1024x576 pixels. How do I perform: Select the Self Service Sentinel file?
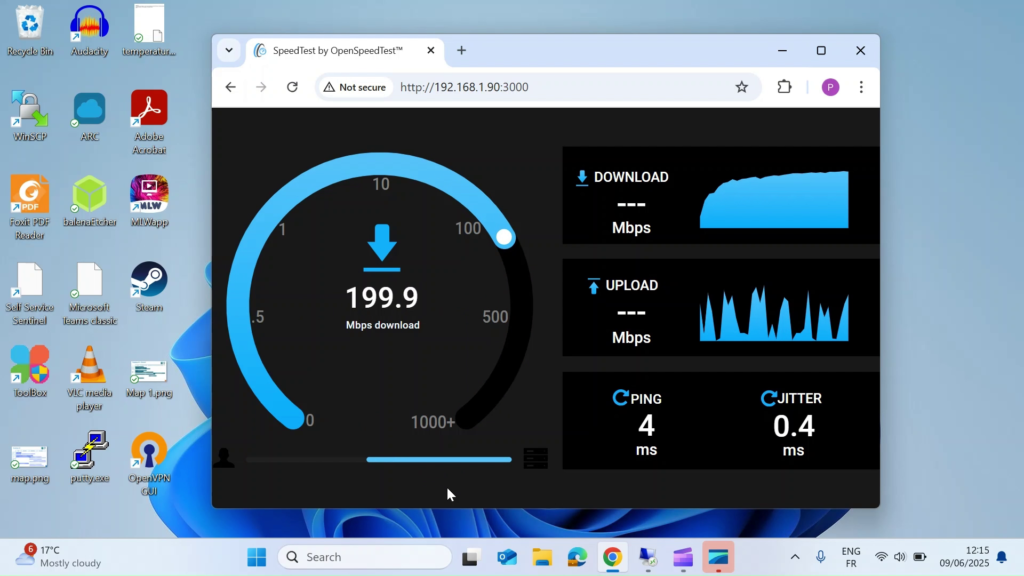(x=30, y=294)
